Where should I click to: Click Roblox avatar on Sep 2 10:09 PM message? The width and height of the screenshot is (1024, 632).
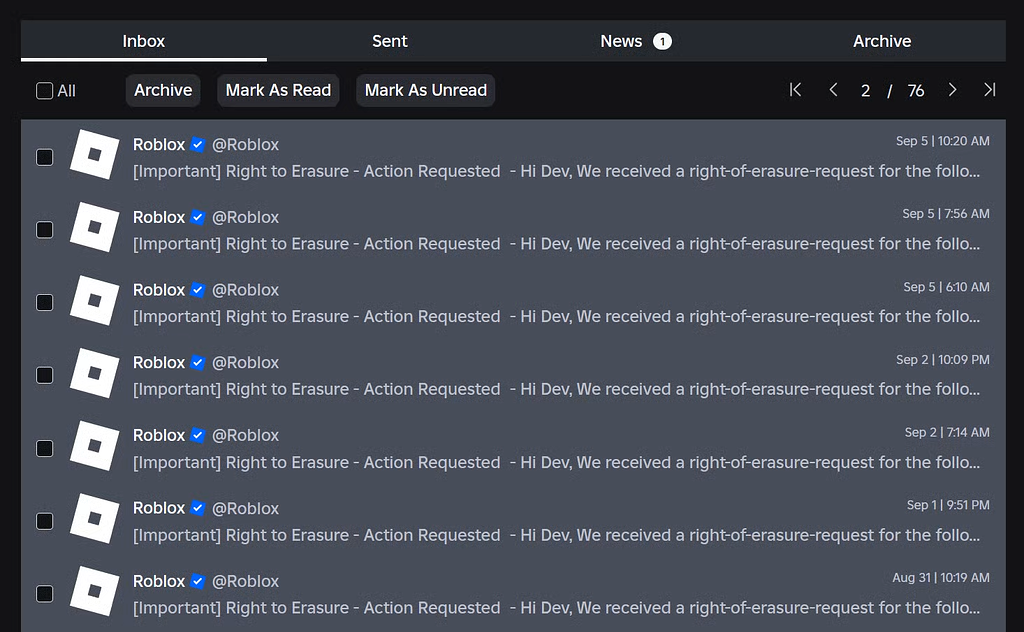click(x=94, y=374)
